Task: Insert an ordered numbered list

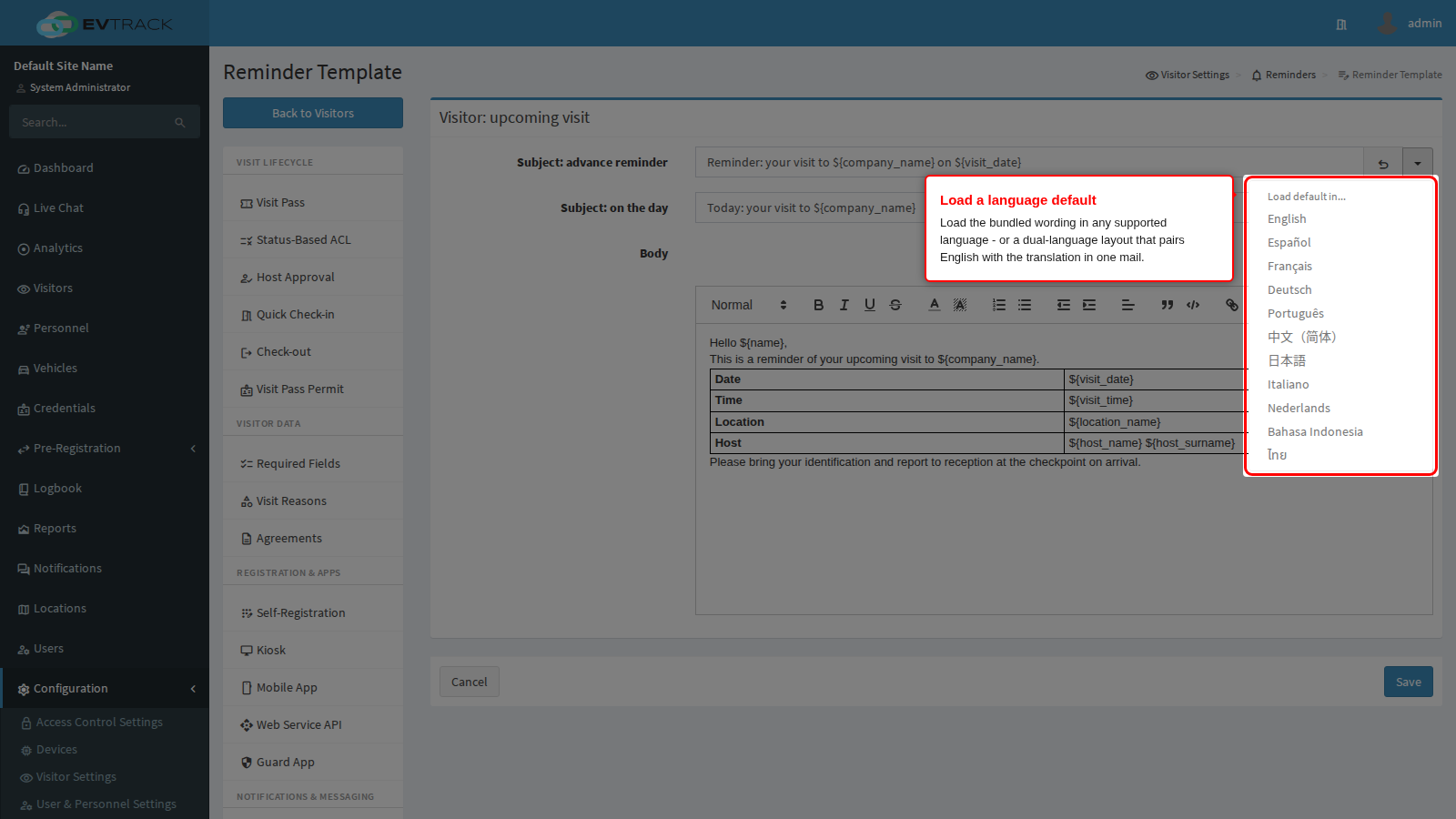Action: 998,305
